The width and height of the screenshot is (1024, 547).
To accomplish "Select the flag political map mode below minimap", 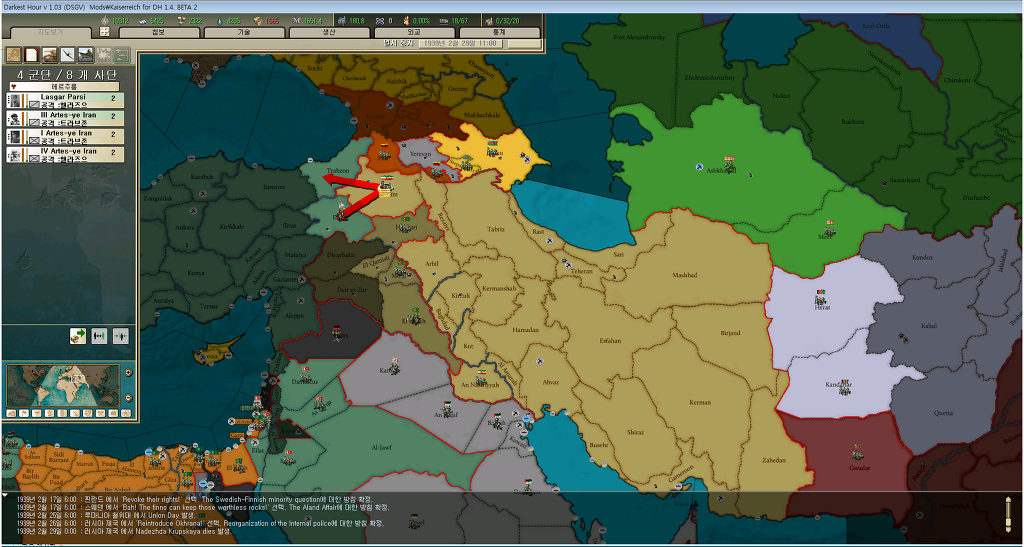I will click(x=24, y=413).
